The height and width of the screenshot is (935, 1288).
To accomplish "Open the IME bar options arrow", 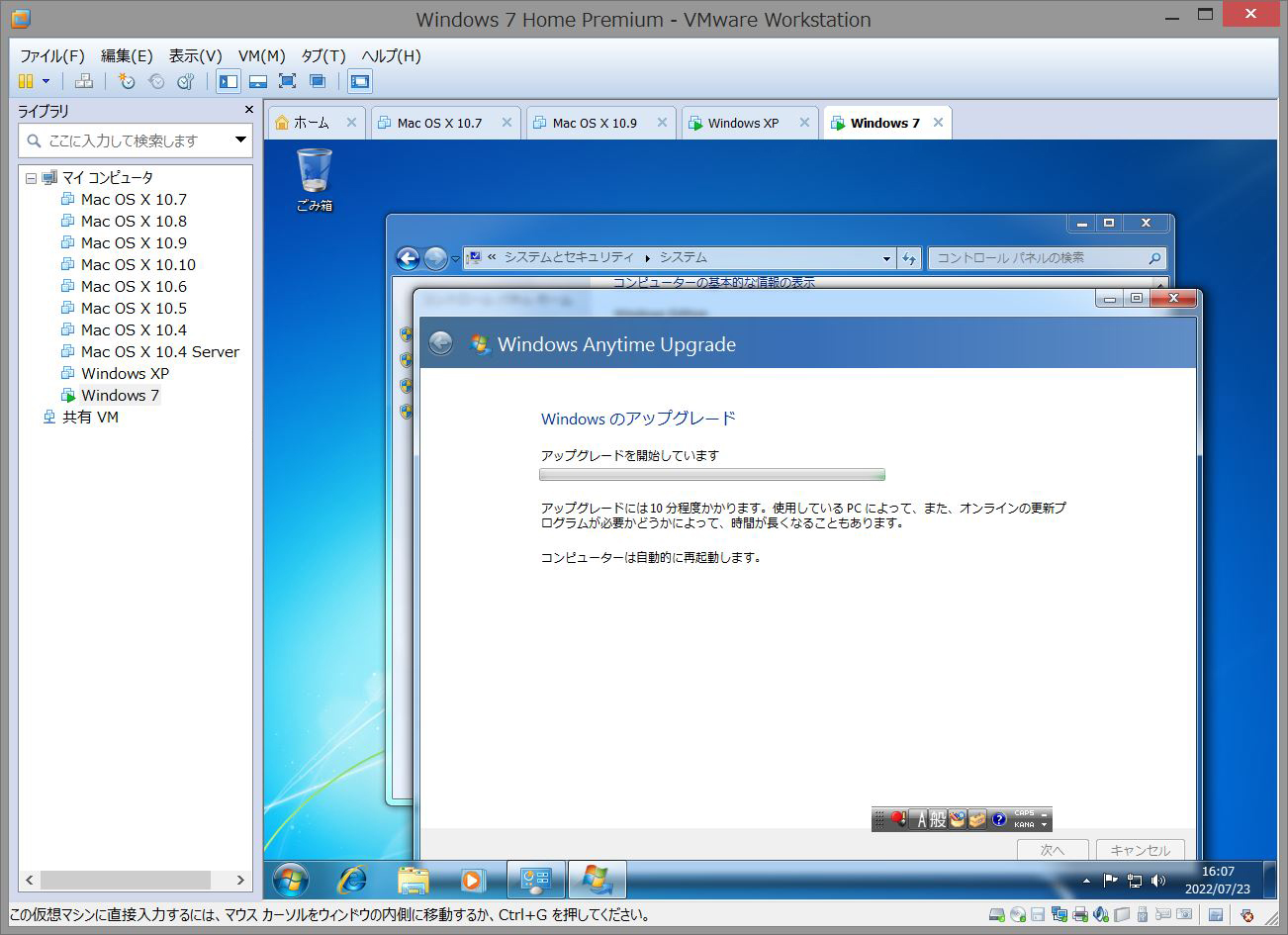I will (x=1045, y=824).
